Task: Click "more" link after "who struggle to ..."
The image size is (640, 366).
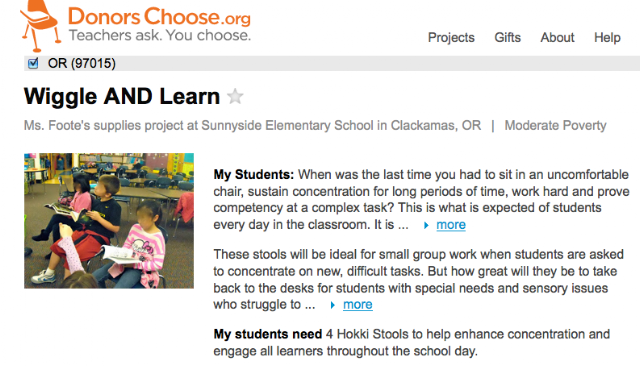Action: [x=358, y=305]
